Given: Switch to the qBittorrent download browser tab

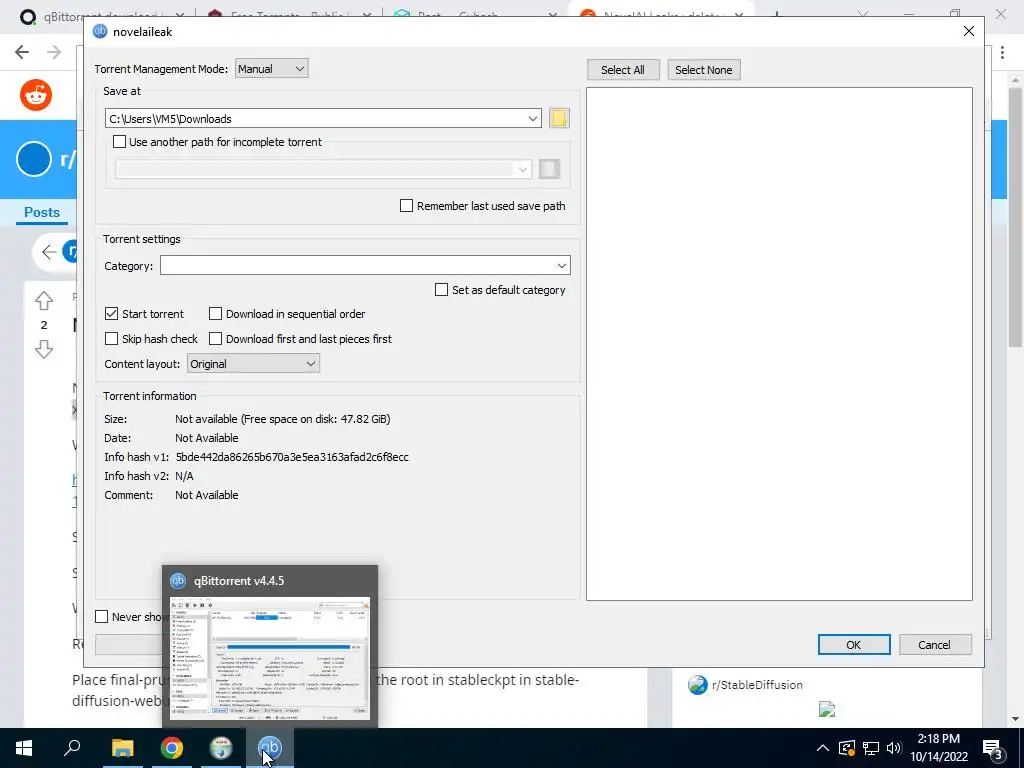Looking at the screenshot, I should click(x=99, y=16).
